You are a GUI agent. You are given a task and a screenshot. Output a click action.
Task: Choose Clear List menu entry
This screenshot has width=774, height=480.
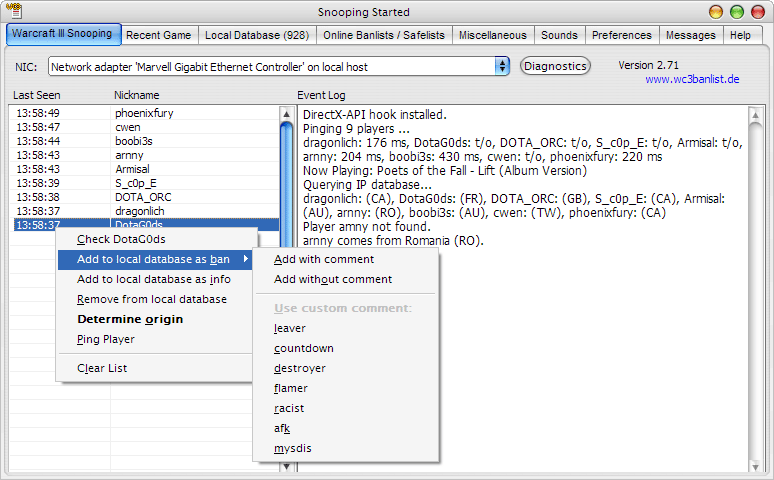(156, 368)
